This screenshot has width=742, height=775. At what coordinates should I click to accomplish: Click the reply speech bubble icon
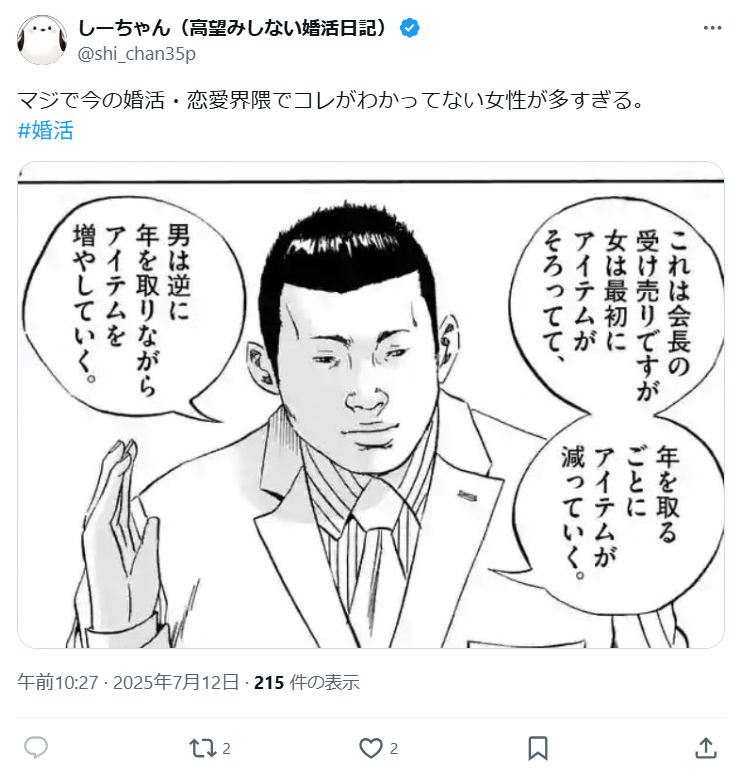(36, 748)
